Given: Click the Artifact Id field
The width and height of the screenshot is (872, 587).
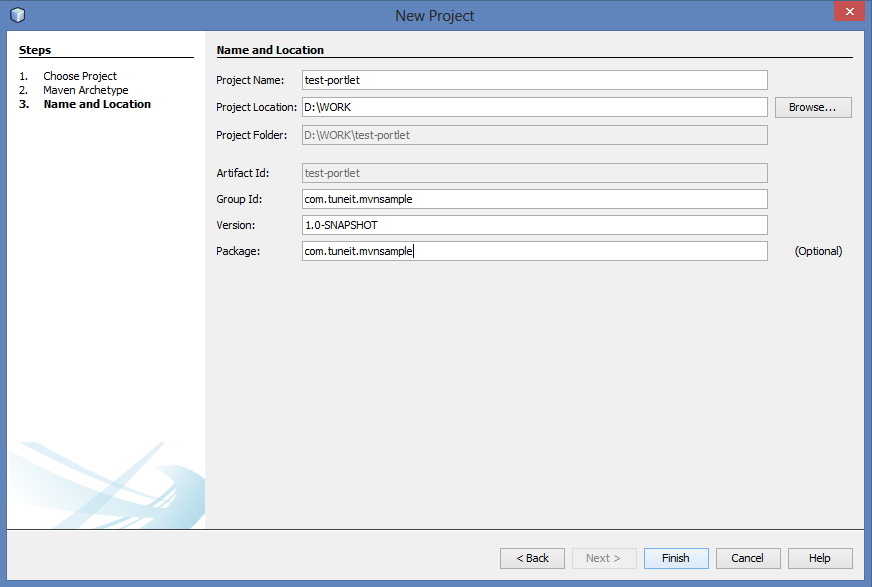Looking at the screenshot, I should pyautogui.click(x=535, y=173).
